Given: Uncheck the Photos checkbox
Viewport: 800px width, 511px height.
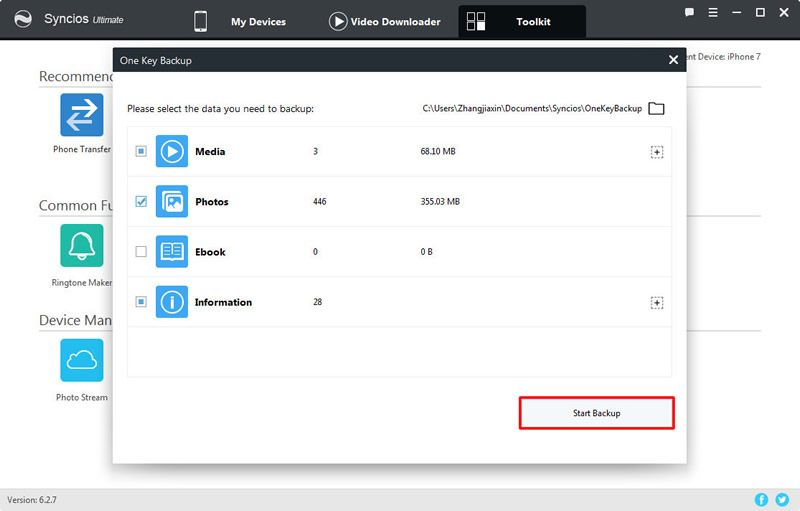Looking at the screenshot, I should click(141, 201).
